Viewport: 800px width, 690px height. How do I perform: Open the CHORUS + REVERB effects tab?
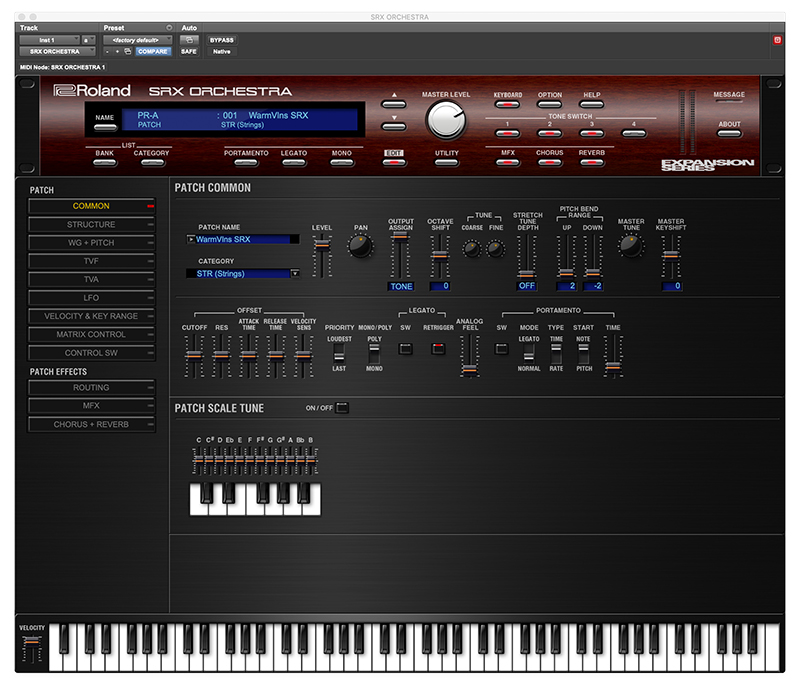[91, 425]
